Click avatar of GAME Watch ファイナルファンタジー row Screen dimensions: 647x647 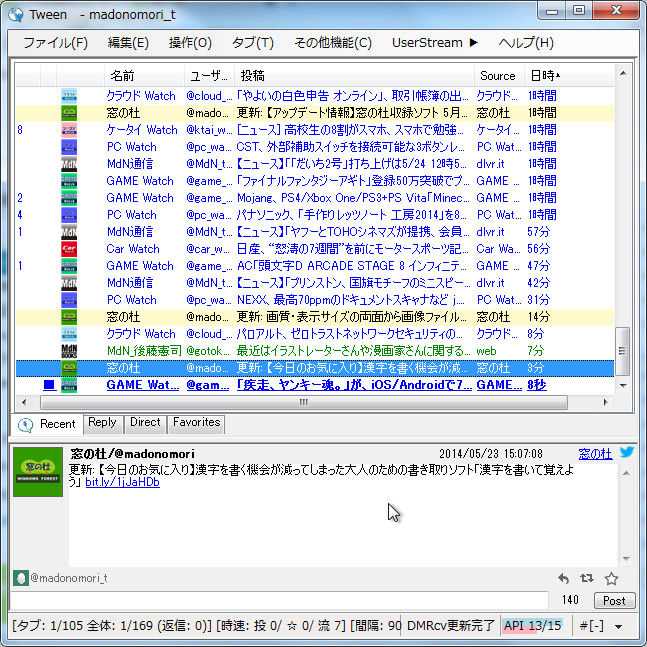[69, 181]
